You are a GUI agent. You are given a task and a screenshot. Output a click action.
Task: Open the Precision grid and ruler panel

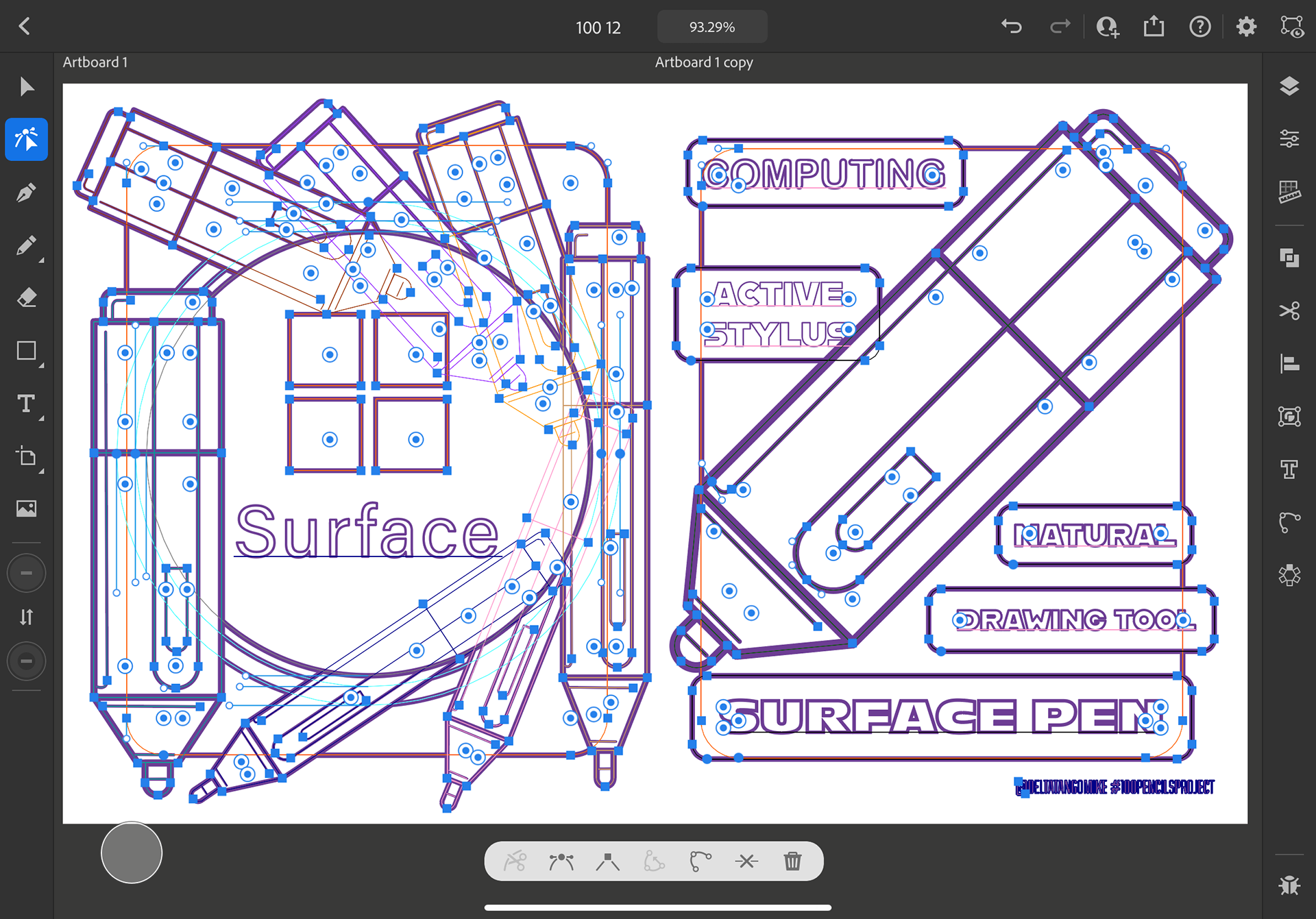pyautogui.click(x=1289, y=192)
